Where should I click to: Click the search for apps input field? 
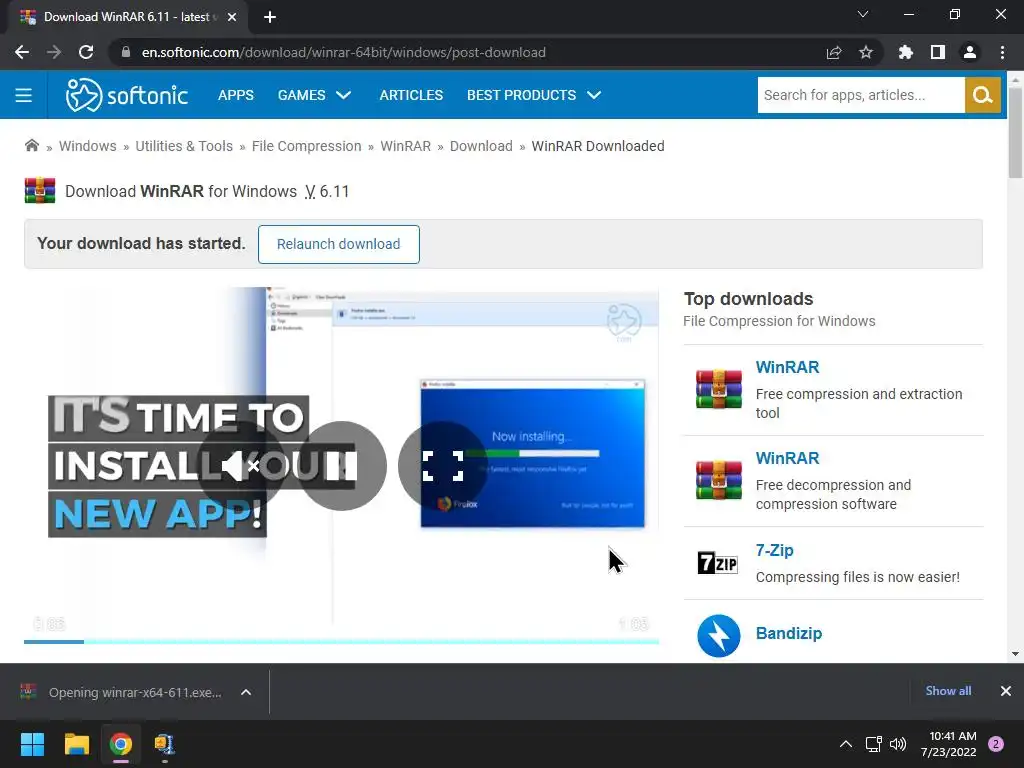(861, 95)
